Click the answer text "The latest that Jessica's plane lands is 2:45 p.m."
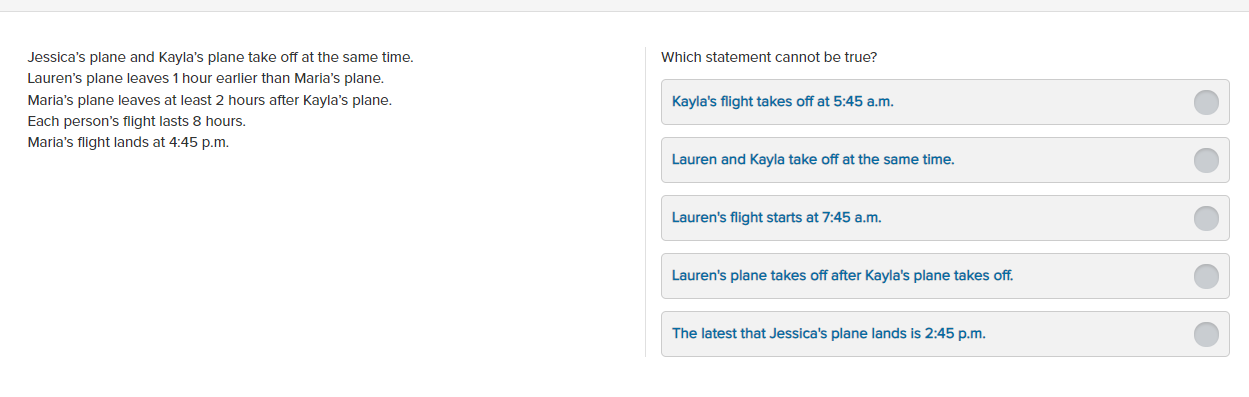Image resolution: width=1249 pixels, height=397 pixels. [x=828, y=334]
